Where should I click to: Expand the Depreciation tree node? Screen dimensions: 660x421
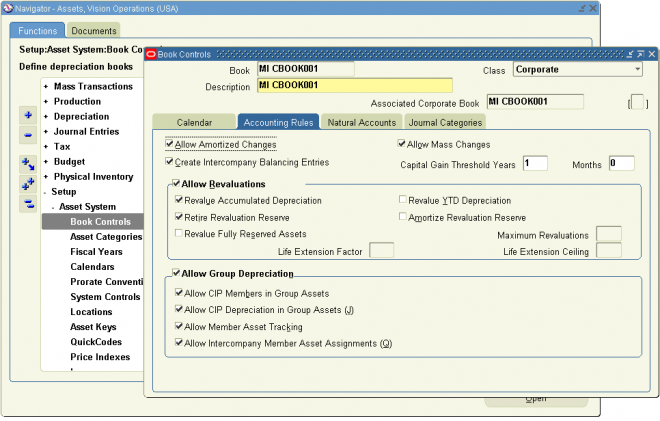tap(46, 117)
